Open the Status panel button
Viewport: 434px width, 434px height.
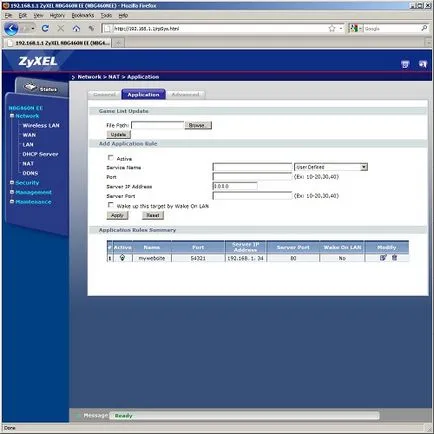coord(41,88)
